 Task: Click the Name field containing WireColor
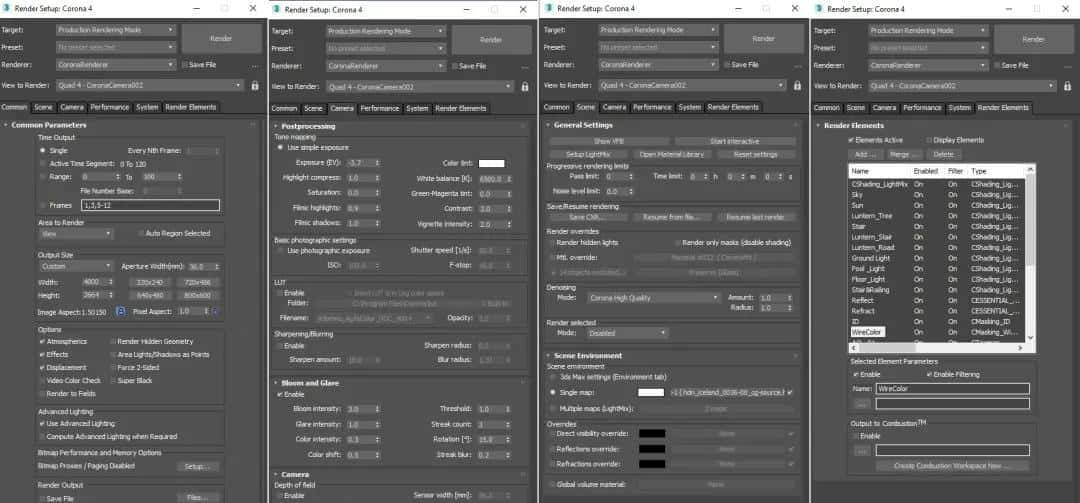953,389
